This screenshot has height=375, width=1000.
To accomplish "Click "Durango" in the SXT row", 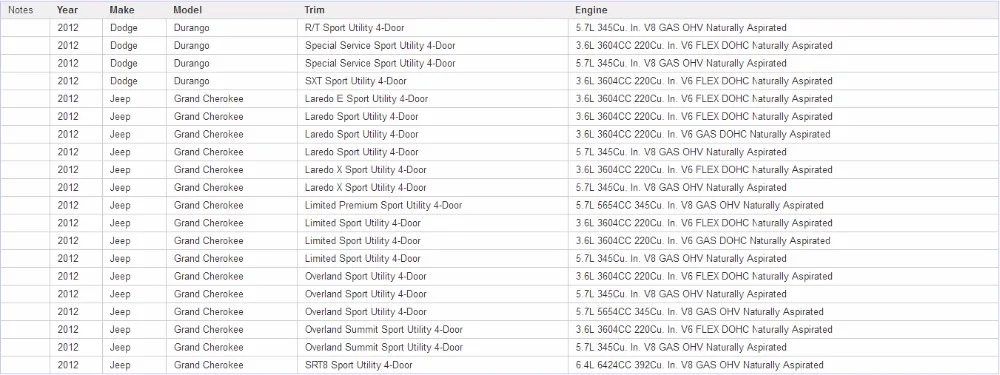I will click(x=191, y=81).
